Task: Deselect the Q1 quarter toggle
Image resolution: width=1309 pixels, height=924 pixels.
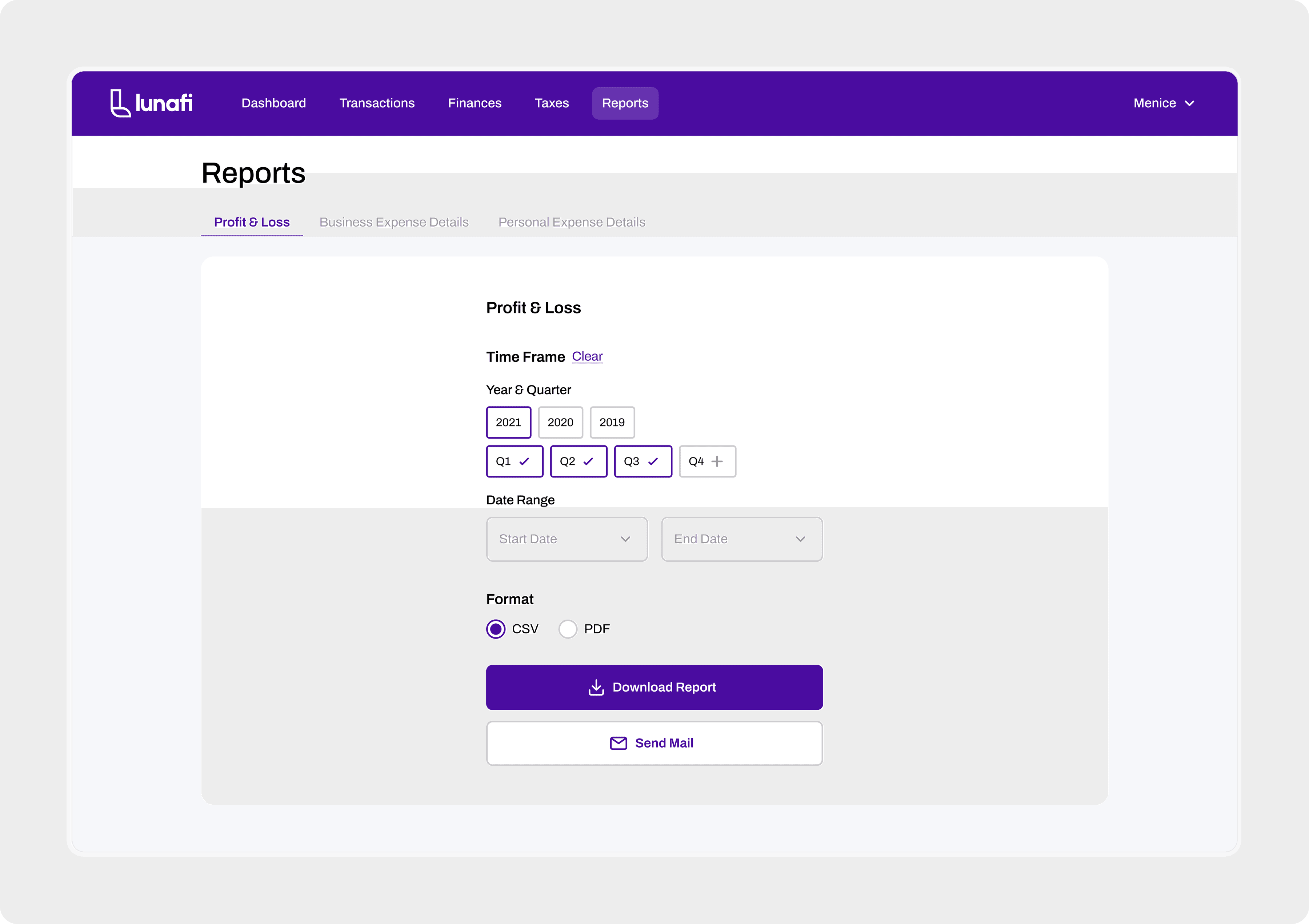Action: tap(514, 461)
